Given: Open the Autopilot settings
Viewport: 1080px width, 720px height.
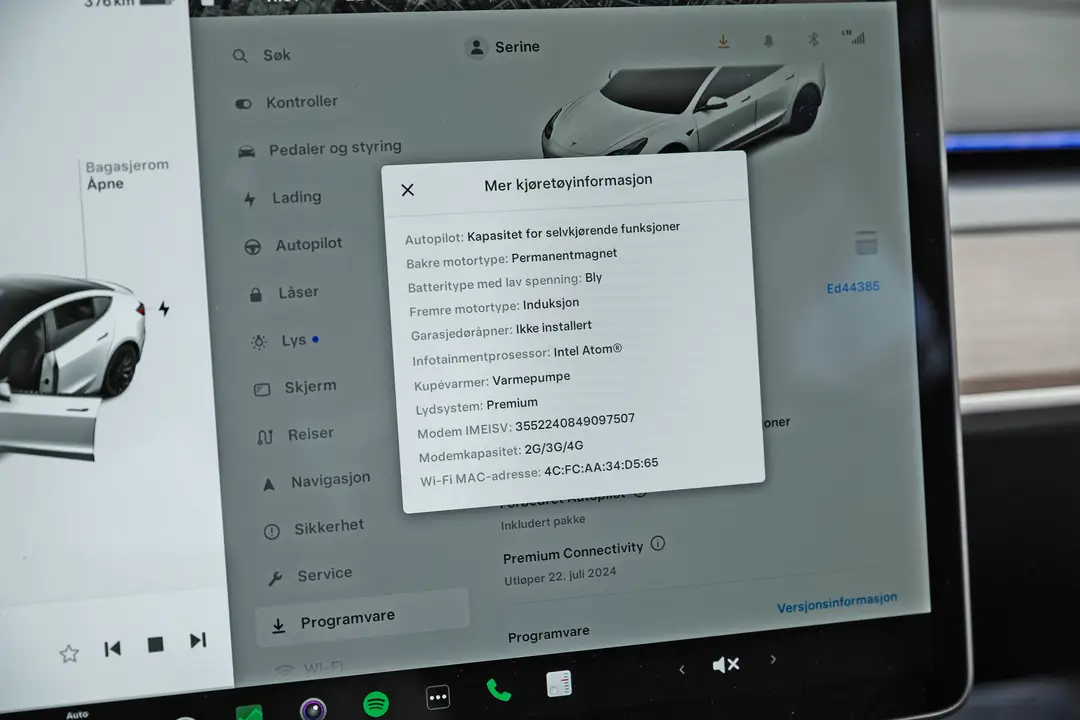Looking at the screenshot, I should 294,245.
